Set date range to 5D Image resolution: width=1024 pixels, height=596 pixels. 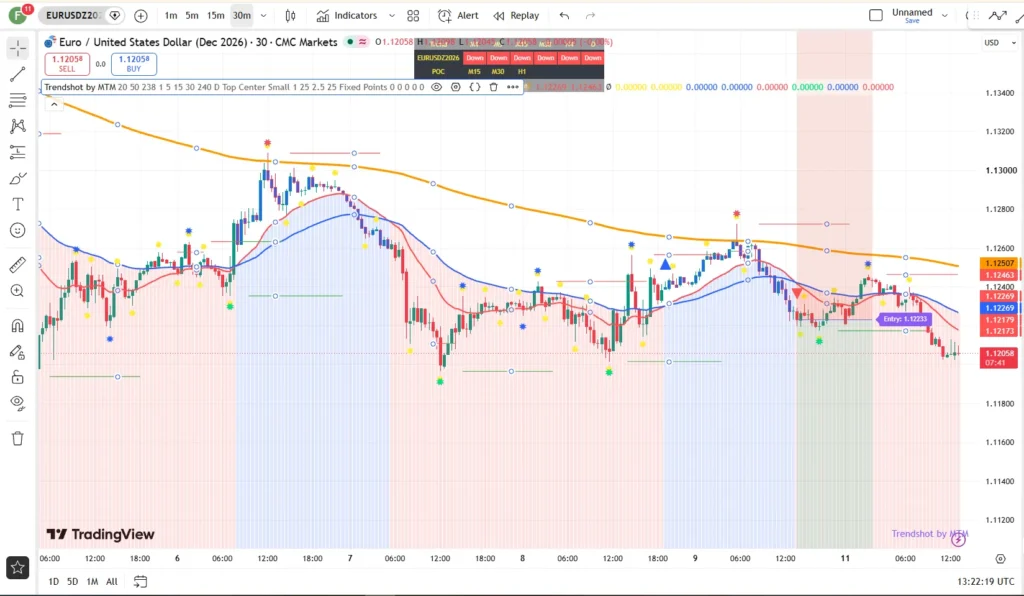pos(72,581)
